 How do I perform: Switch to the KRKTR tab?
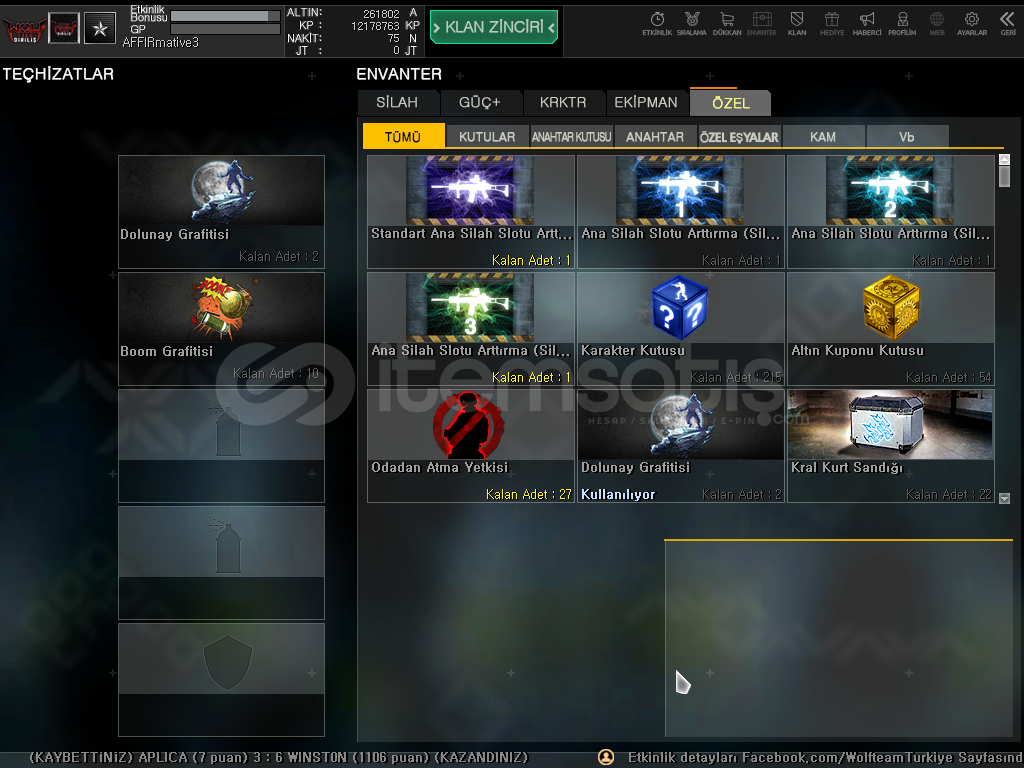[x=563, y=103]
